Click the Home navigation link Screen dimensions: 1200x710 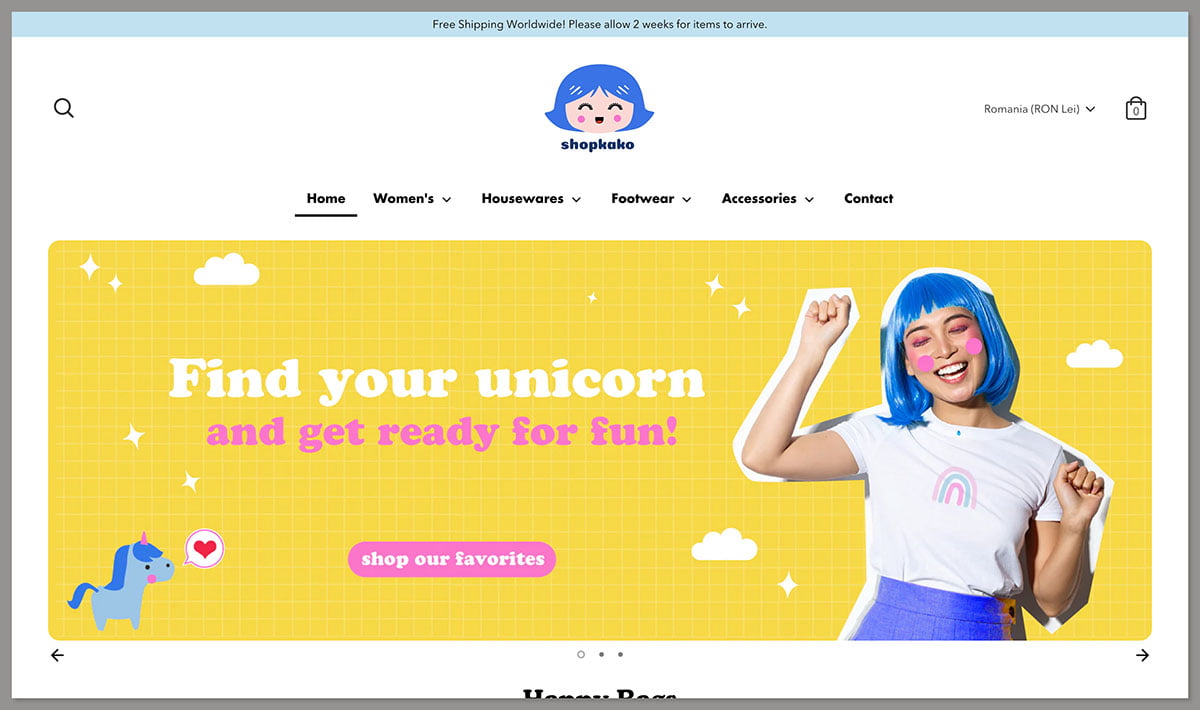325,198
